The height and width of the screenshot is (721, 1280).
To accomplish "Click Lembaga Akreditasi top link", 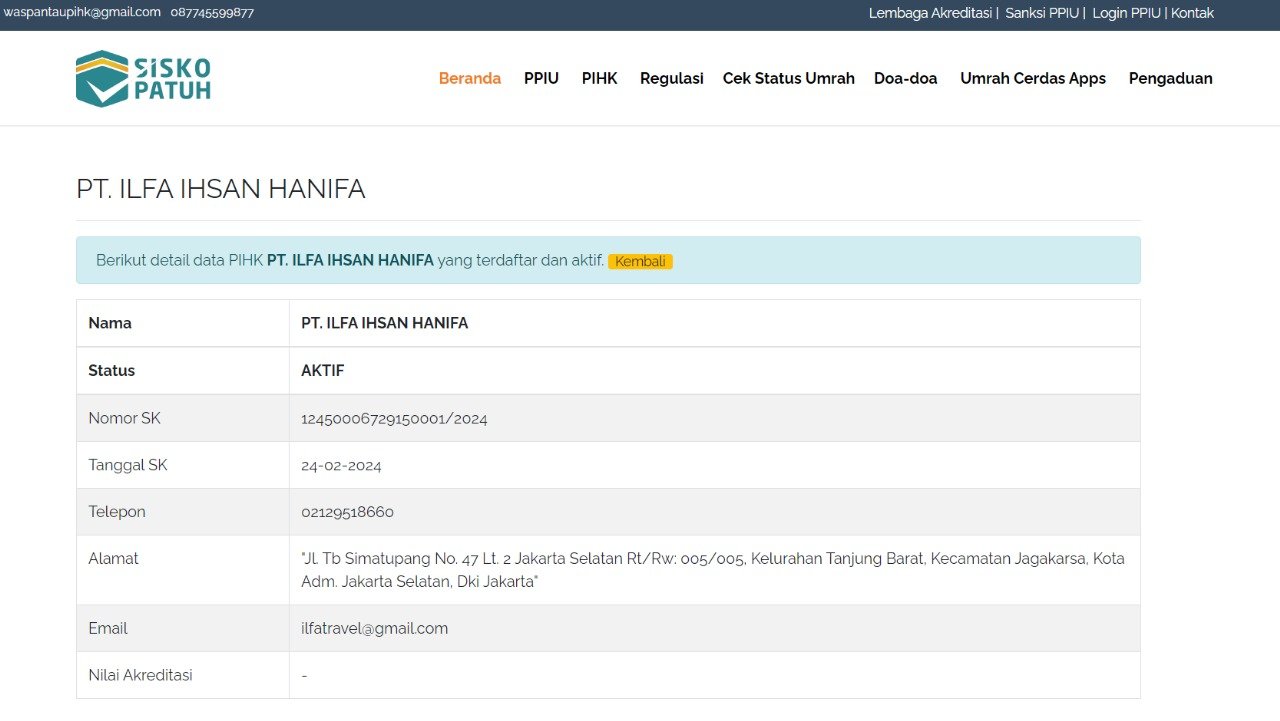I will [x=929, y=13].
